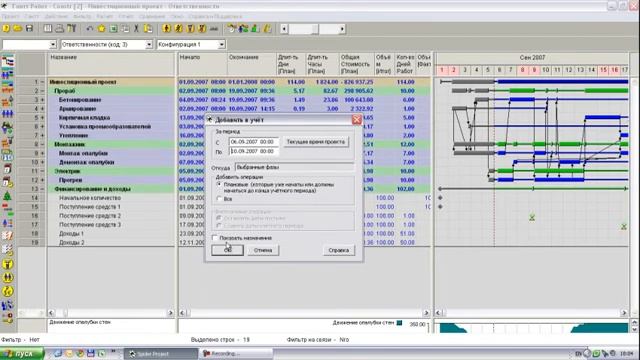Collapse row 13 Финансирование и доходы

point(42,189)
